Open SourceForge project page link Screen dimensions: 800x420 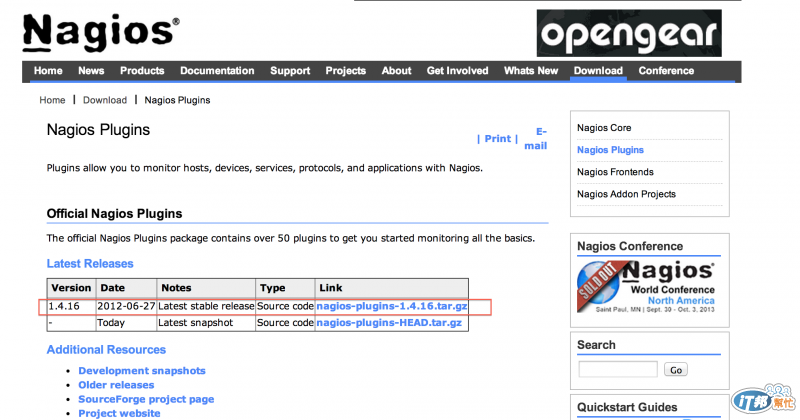coord(146,400)
